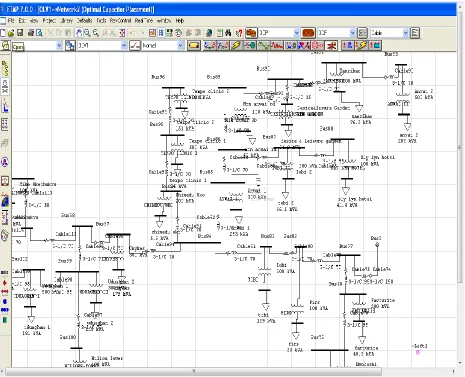
Task: Click the red waveform study mode icon
Action: pos(277,45)
